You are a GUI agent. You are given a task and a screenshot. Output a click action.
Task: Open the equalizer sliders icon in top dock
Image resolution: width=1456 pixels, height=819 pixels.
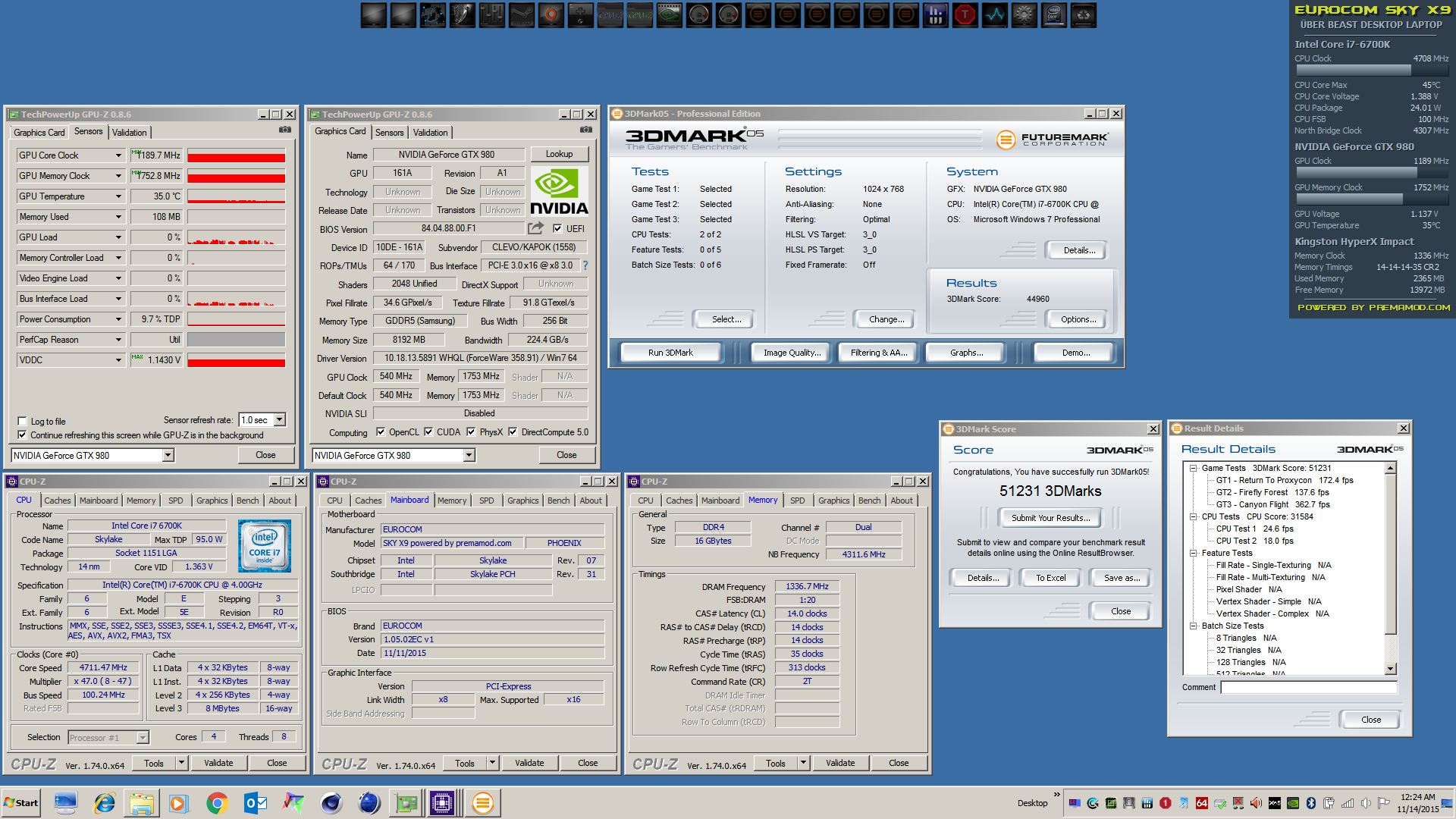click(x=492, y=15)
